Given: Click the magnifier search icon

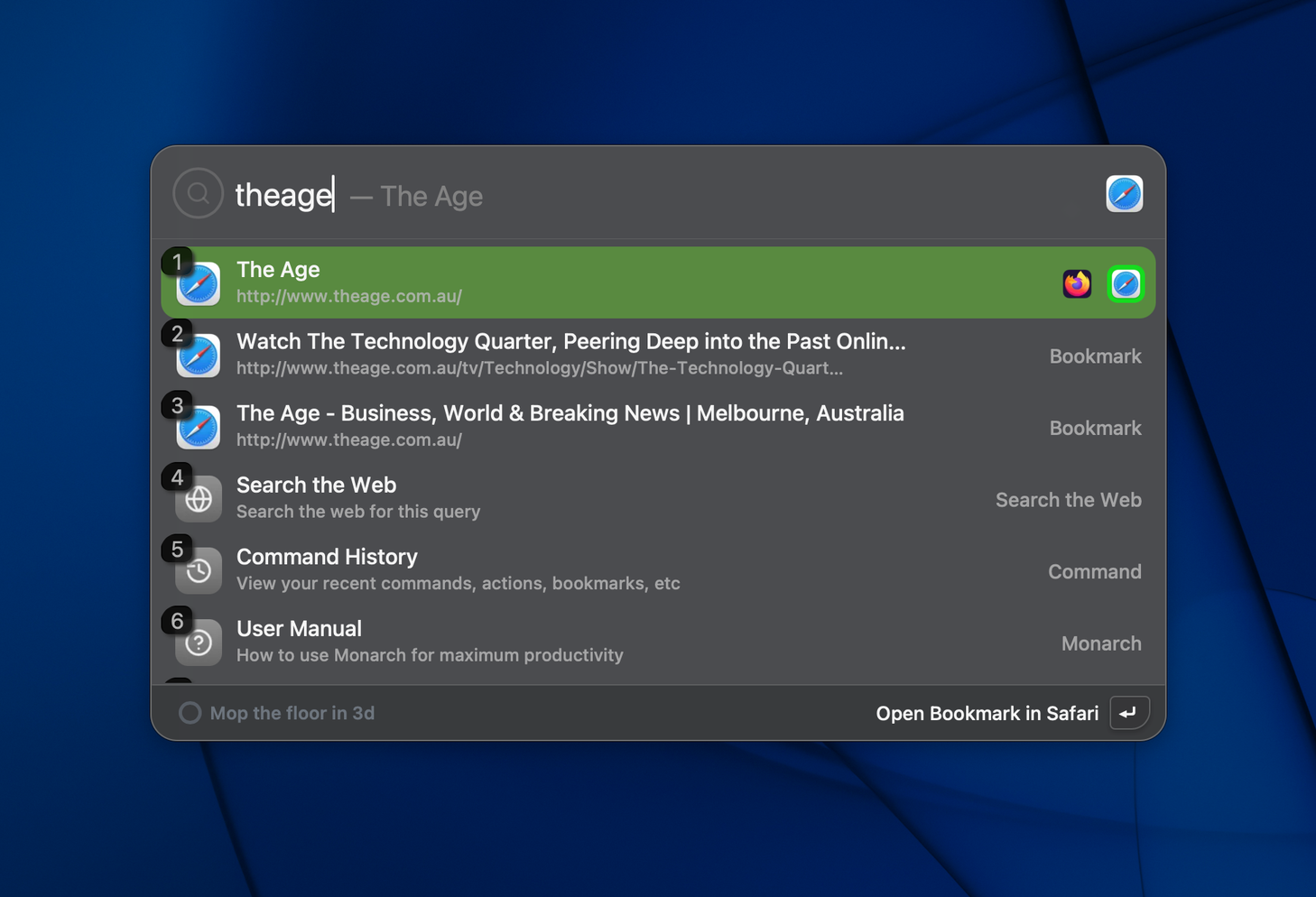Looking at the screenshot, I should tap(199, 194).
